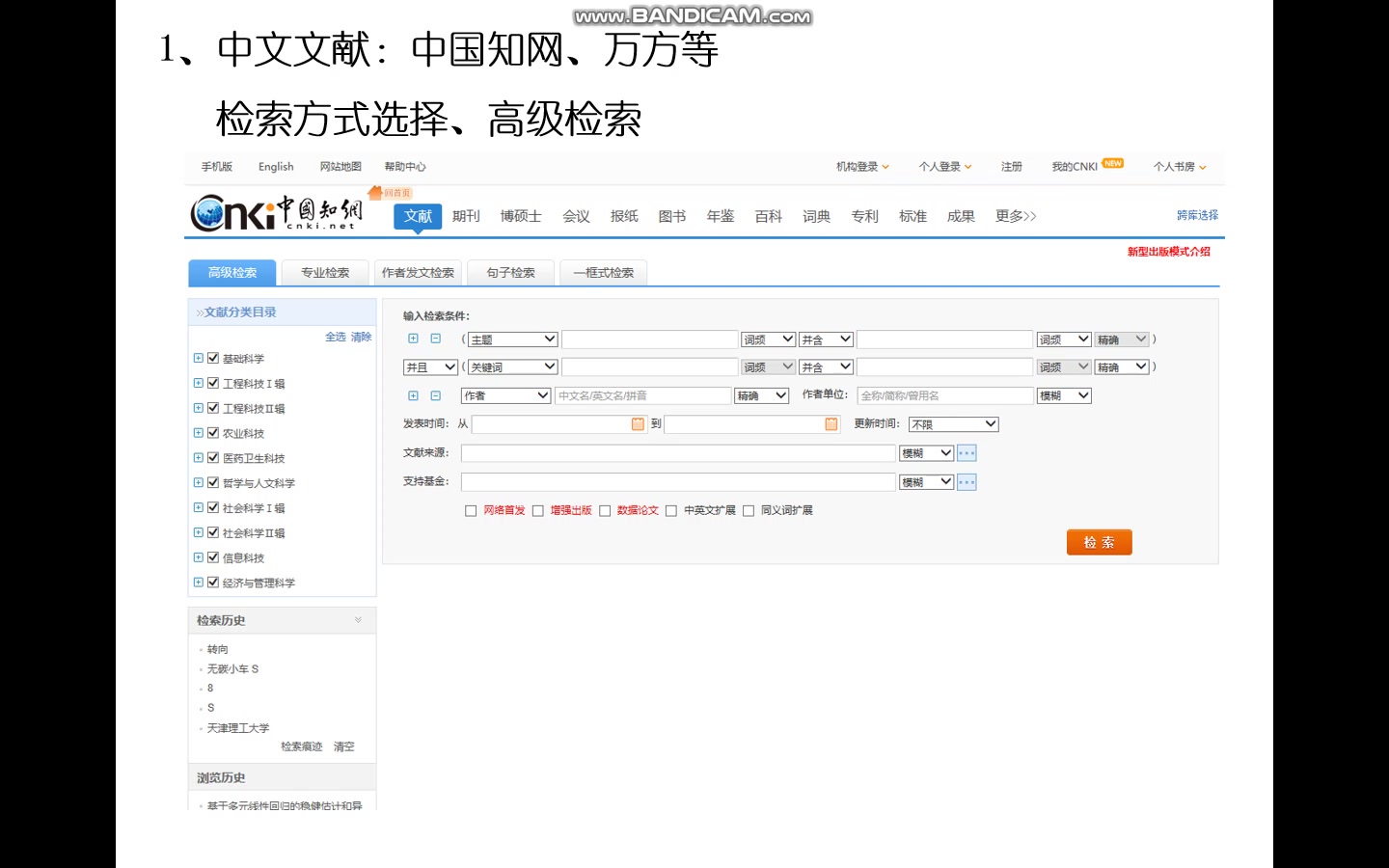
Task: Select 博硕士 navigation item
Action: point(521,216)
